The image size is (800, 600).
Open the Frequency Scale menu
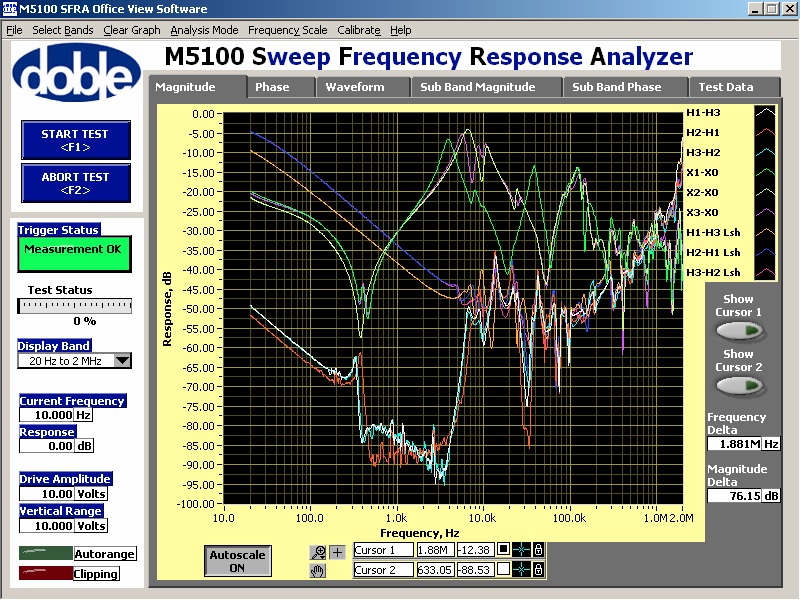tap(287, 30)
